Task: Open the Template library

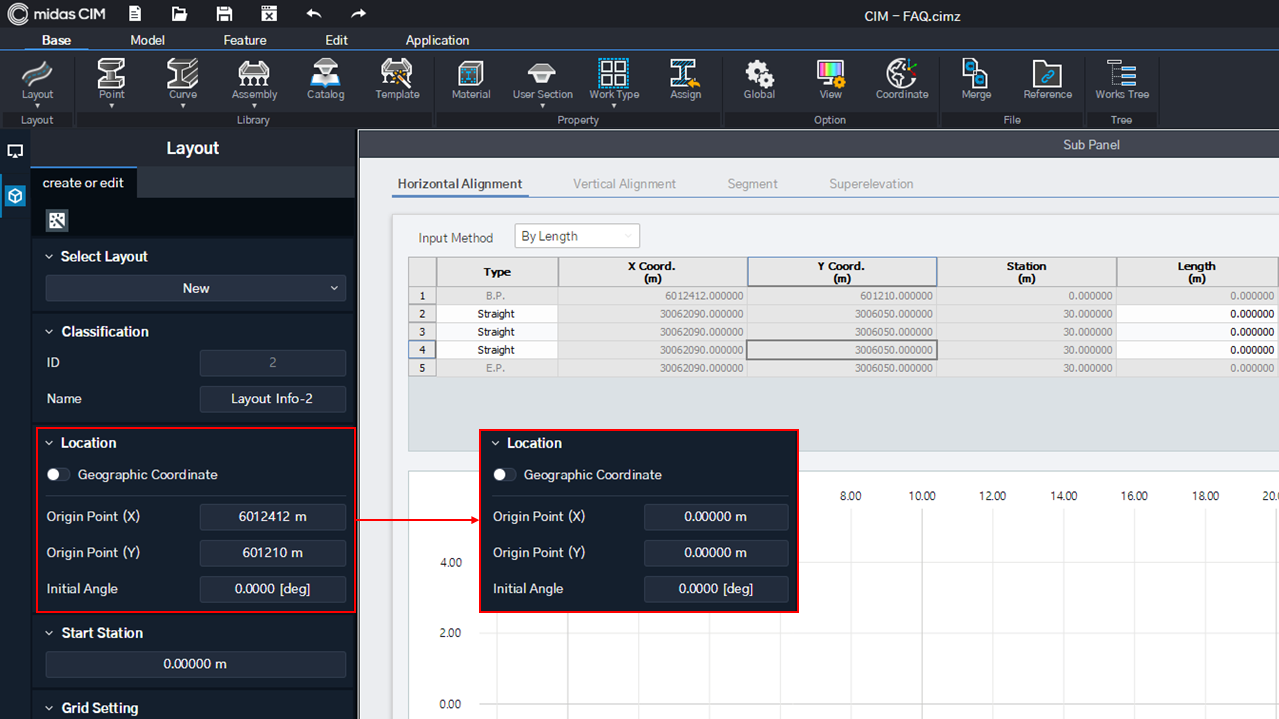Action: tap(396, 80)
